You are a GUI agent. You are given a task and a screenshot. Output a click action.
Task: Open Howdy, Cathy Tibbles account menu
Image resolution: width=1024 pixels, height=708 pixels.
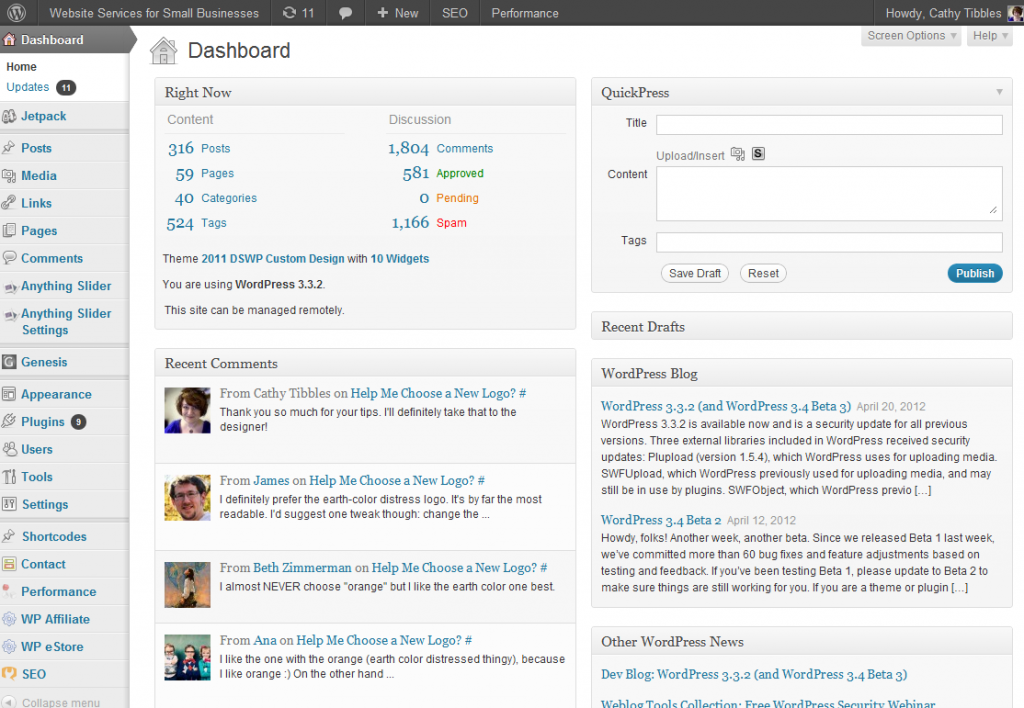click(953, 13)
